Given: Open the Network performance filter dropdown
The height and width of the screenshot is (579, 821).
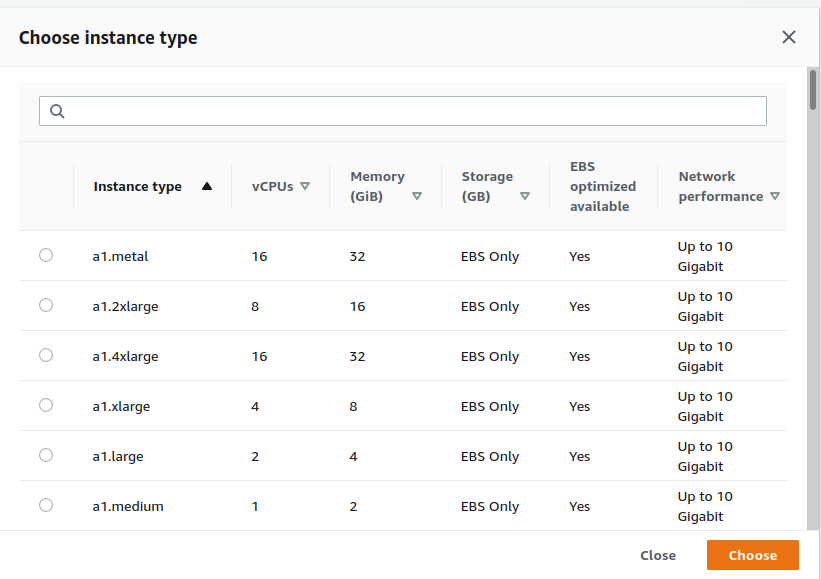Looking at the screenshot, I should click(x=775, y=196).
